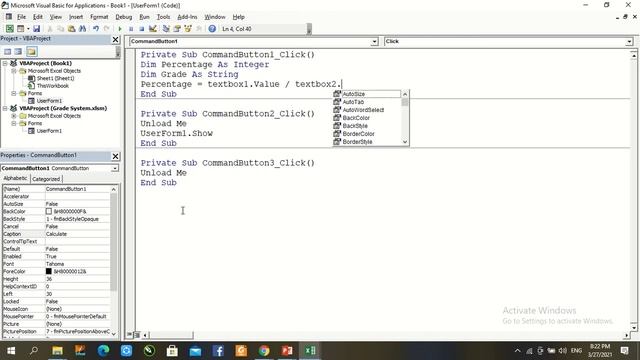
Task: Open PowerPoint from the taskbar
Action: click(287, 351)
